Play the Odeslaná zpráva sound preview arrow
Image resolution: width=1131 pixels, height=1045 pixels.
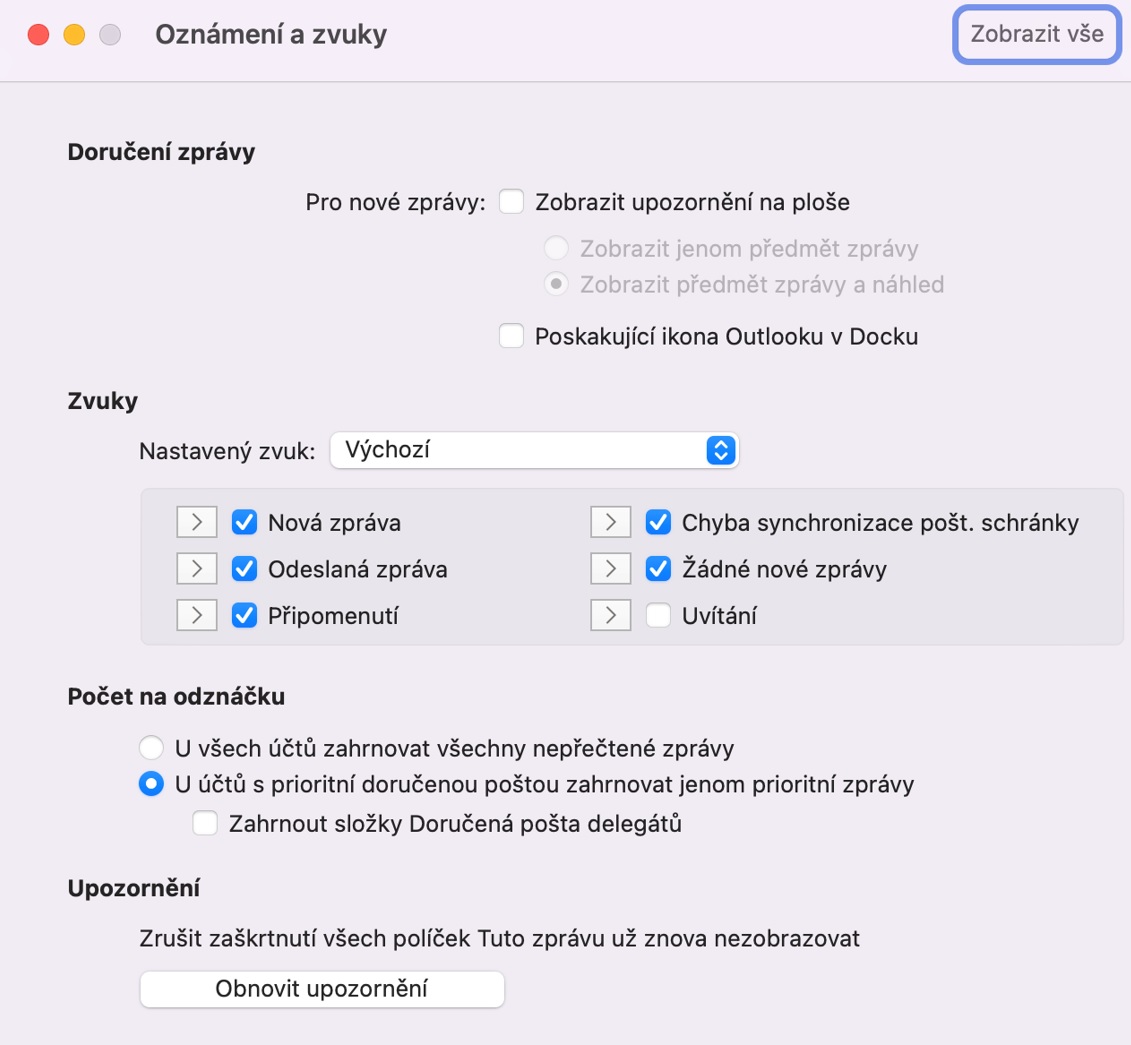coord(197,569)
